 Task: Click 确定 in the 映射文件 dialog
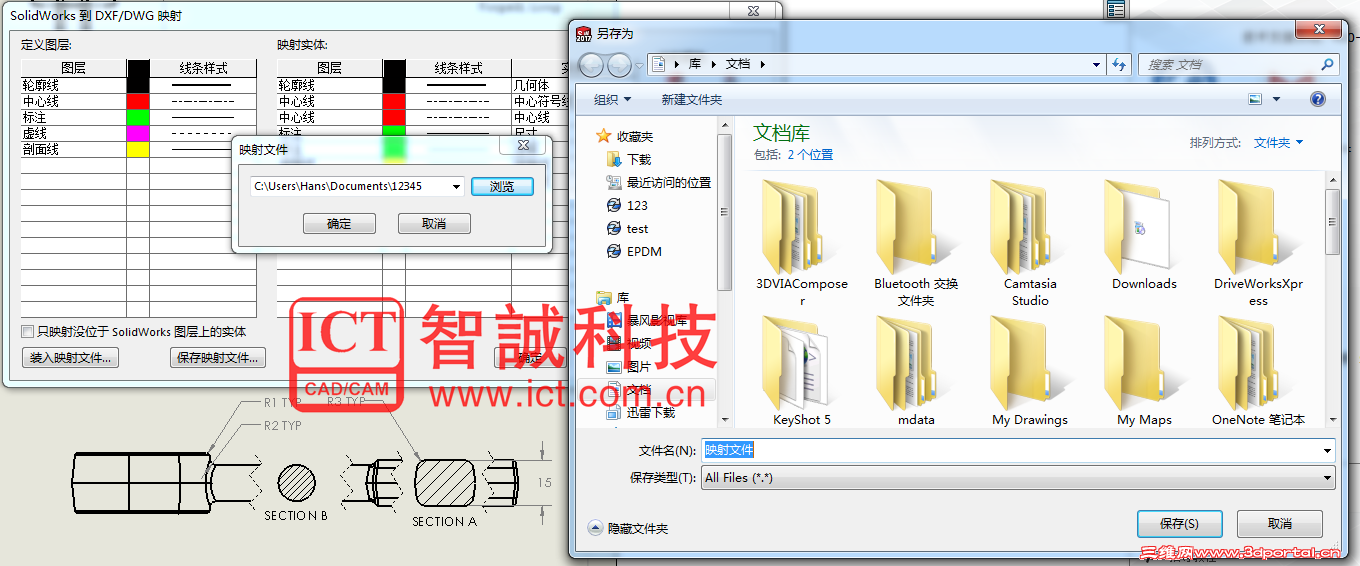339,224
